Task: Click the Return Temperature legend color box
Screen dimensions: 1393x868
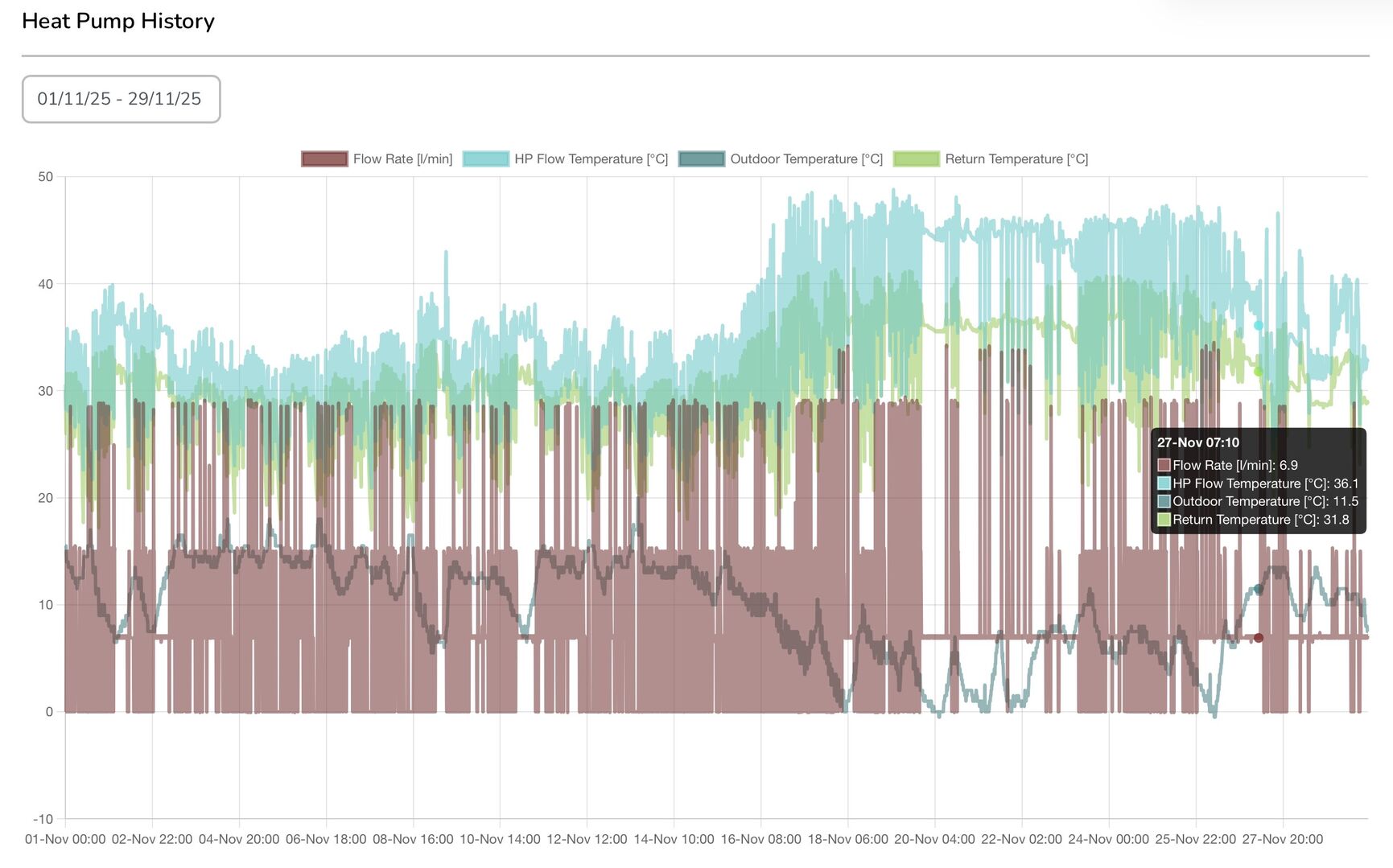Action: pyautogui.click(x=916, y=159)
